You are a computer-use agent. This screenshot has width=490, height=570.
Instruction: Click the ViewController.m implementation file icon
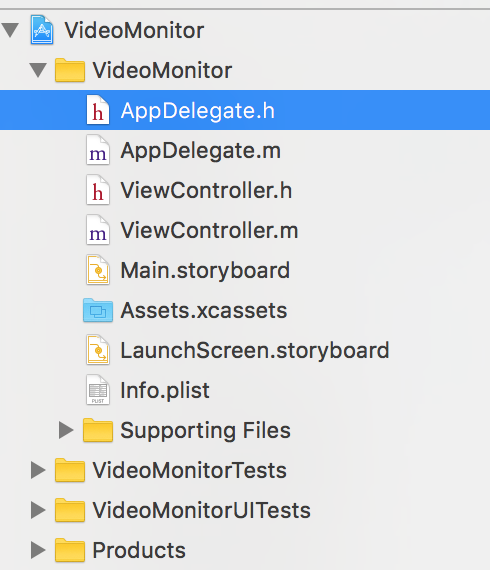[x=98, y=230]
